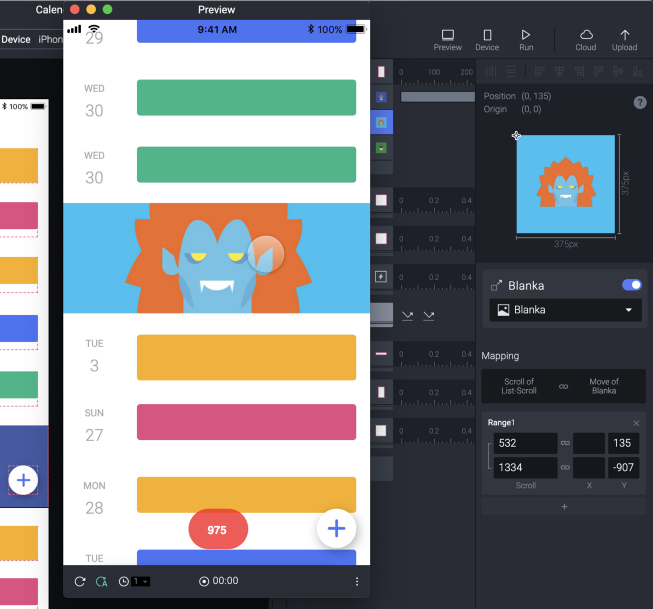Tap the red 975 pill in the Preview
This screenshot has height=609, width=653.
(x=218, y=529)
